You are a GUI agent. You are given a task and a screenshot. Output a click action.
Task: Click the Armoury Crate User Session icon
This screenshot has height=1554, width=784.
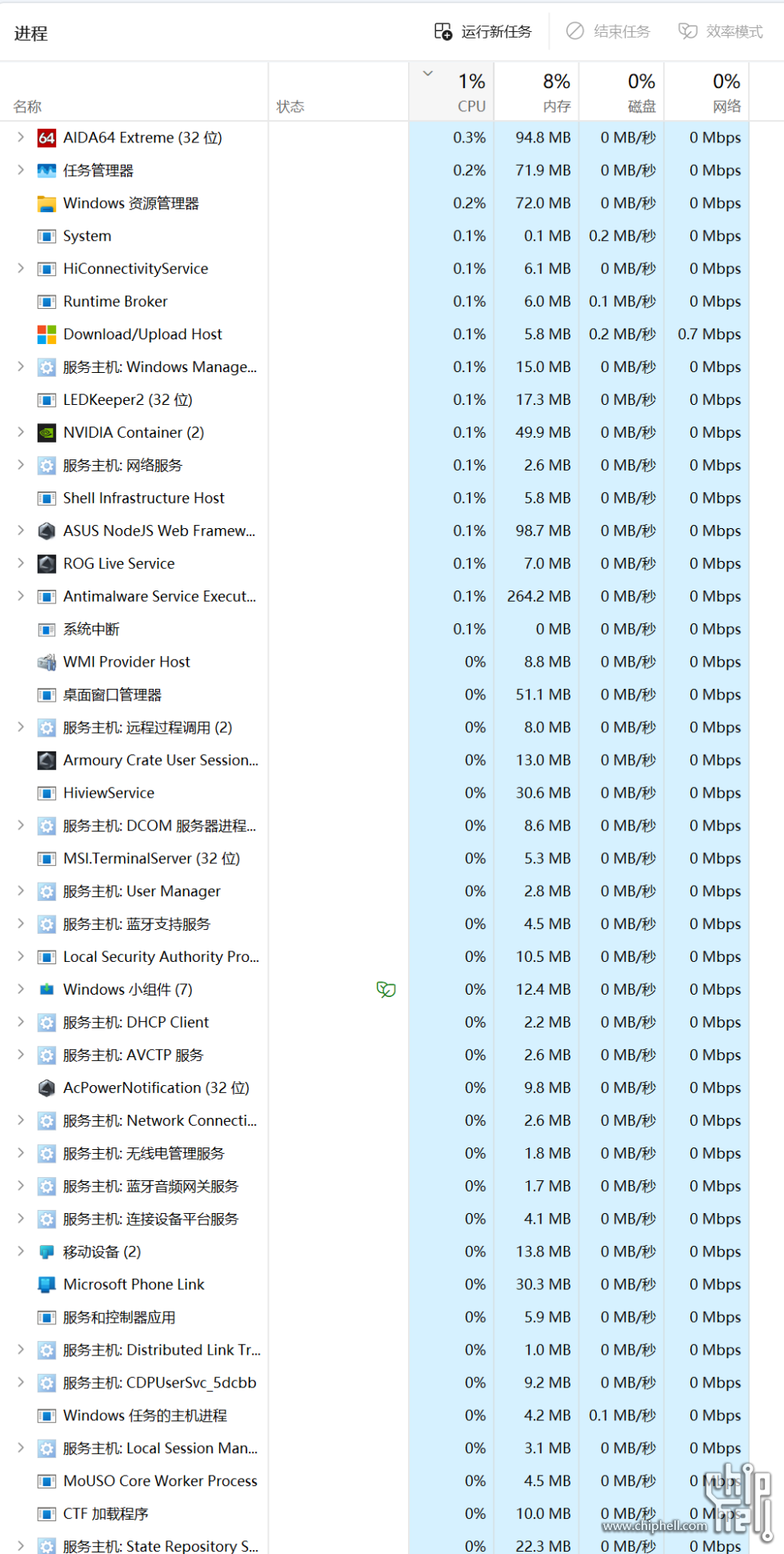[x=47, y=761]
